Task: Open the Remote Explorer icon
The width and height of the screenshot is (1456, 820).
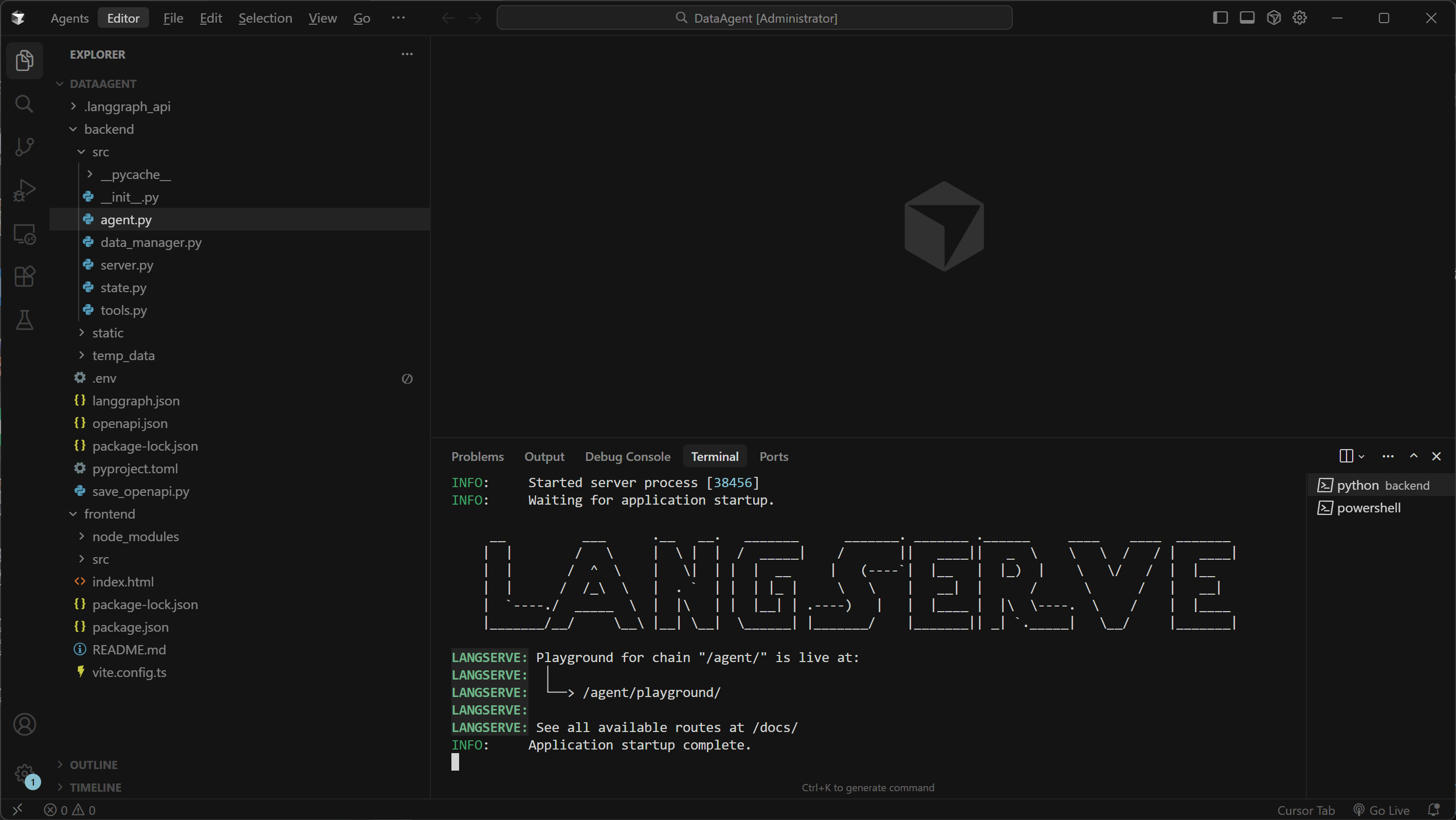Action: 24,234
